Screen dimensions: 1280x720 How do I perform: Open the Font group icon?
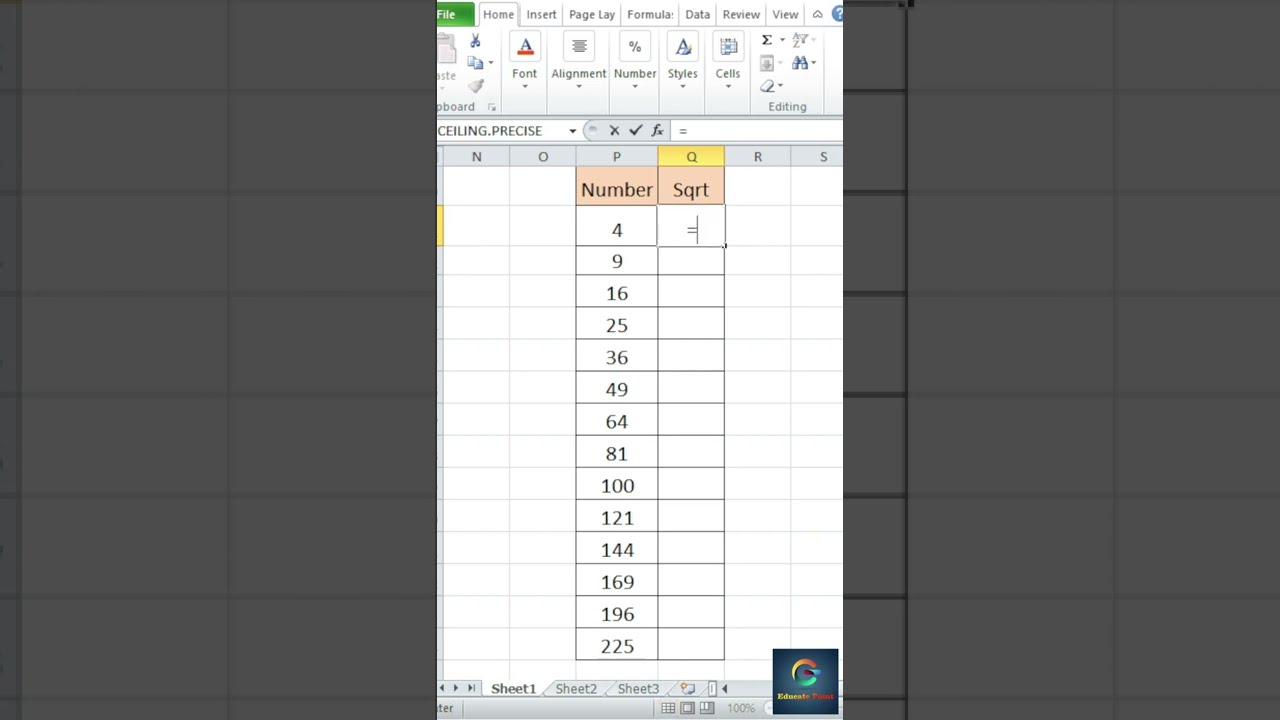click(x=525, y=47)
